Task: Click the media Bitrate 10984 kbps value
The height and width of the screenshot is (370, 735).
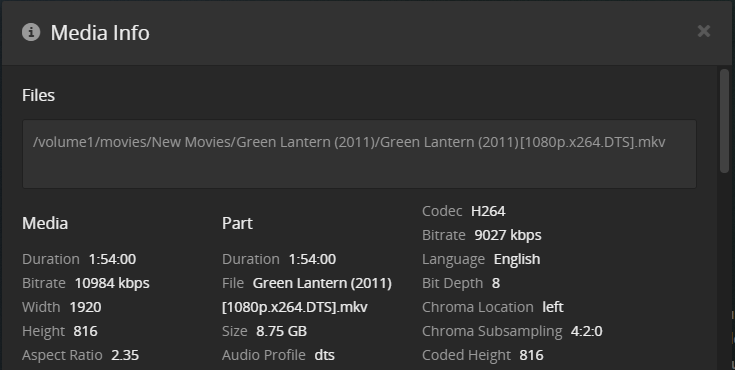Action: (112, 283)
